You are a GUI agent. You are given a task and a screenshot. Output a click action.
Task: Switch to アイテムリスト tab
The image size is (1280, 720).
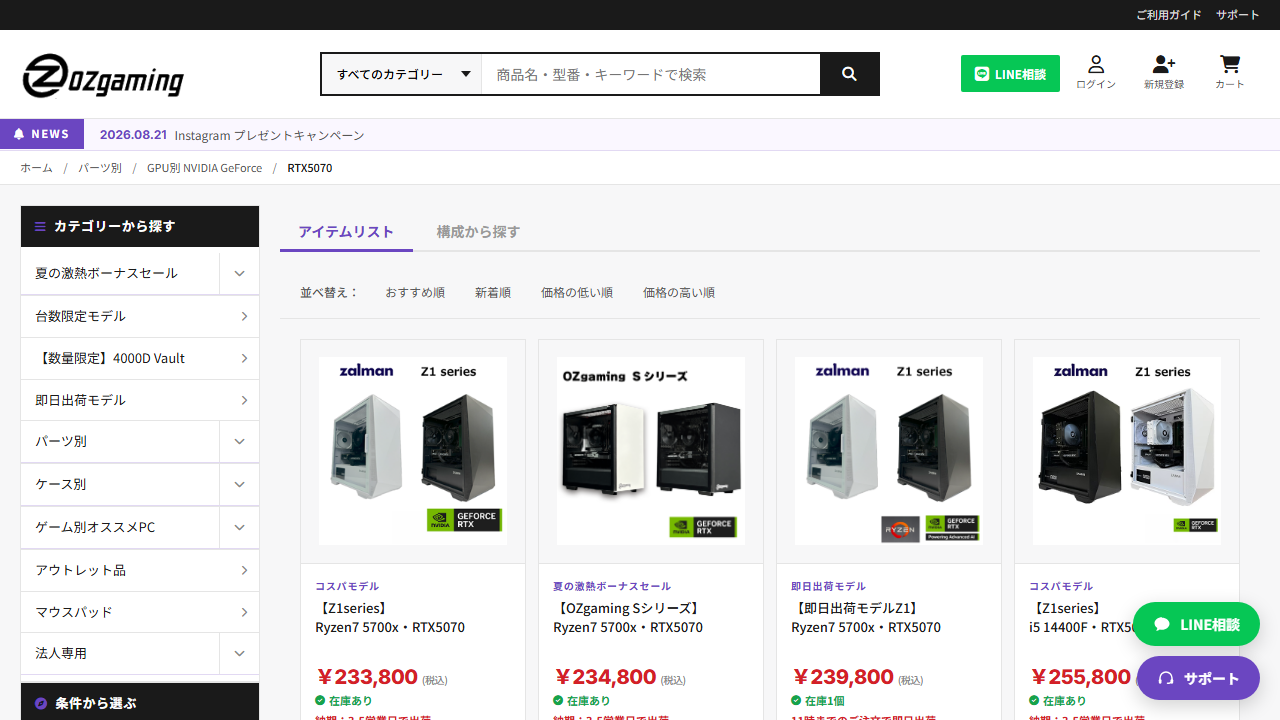(346, 232)
